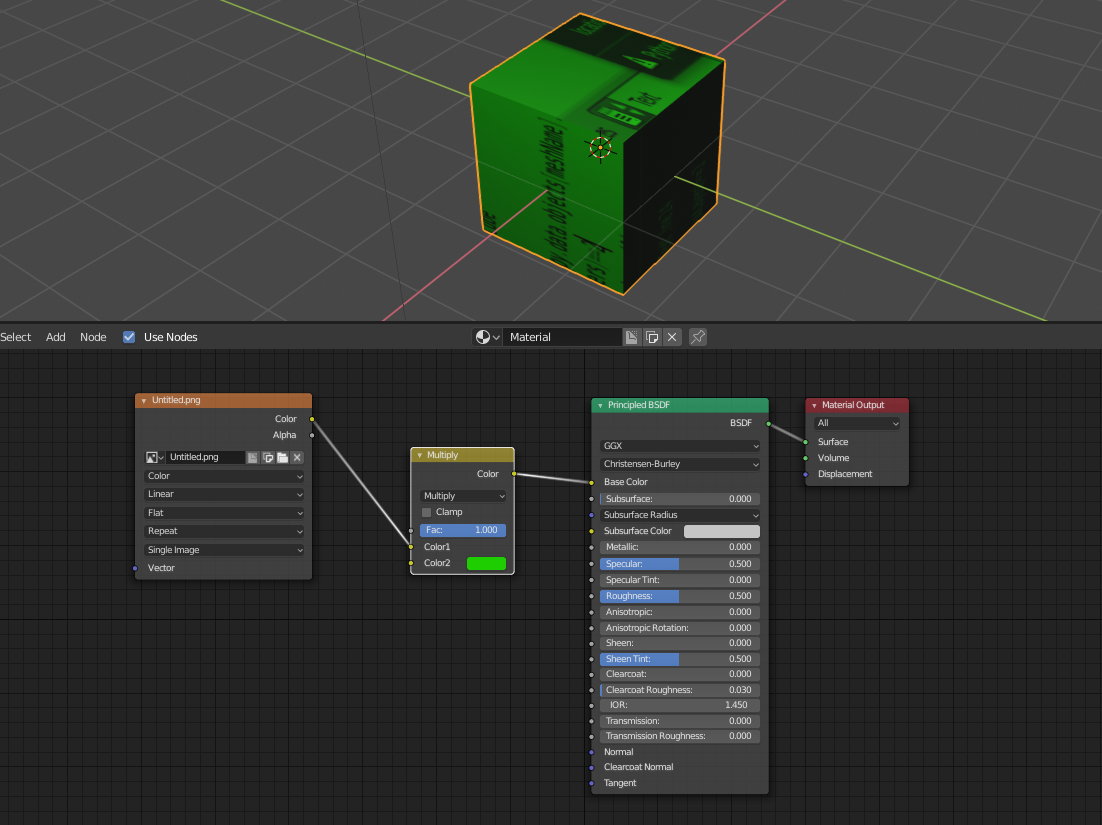The height and width of the screenshot is (825, 1102).
Task: Create a new material using the New Material icon
Action: [631, 336]
